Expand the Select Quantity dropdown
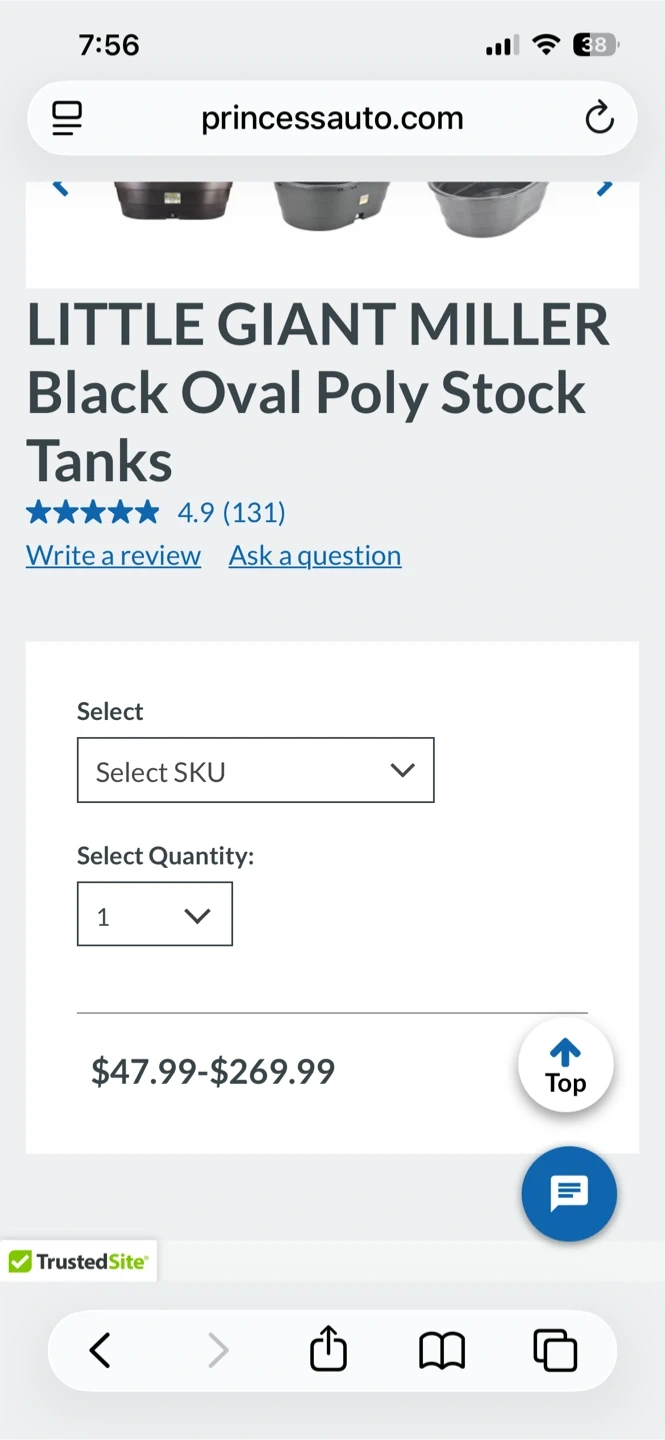Viewport: 665px width, 1440px height. [155, 914]
